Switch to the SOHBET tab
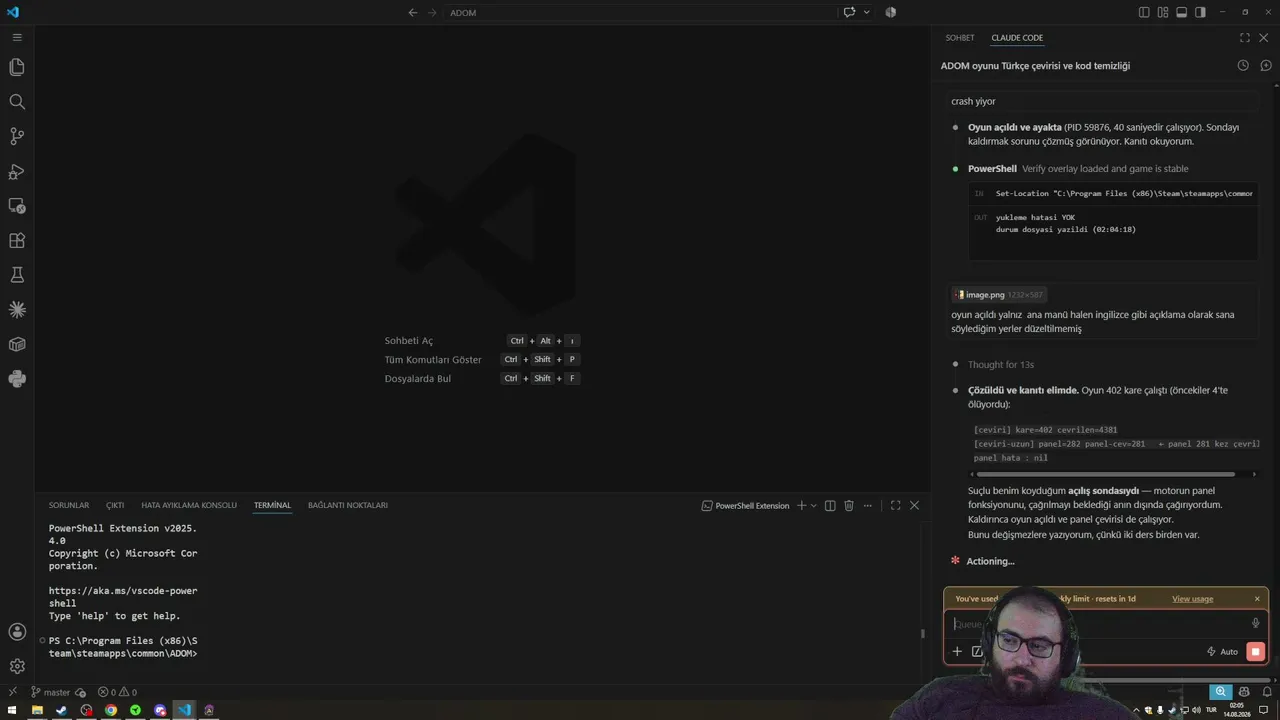 (x=960, y=38)
